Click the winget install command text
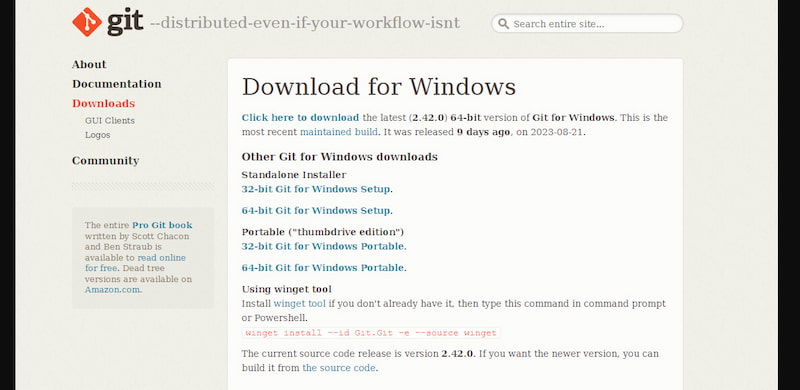The image size is (800, 390). [371, 333]
